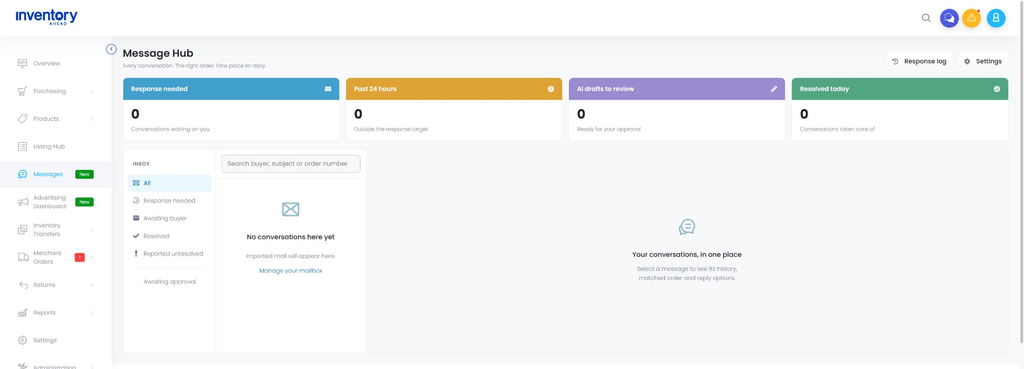Click the 'Conversations taken care of' text
Screen dimensions: 1024x369
(x=837, y=129)
